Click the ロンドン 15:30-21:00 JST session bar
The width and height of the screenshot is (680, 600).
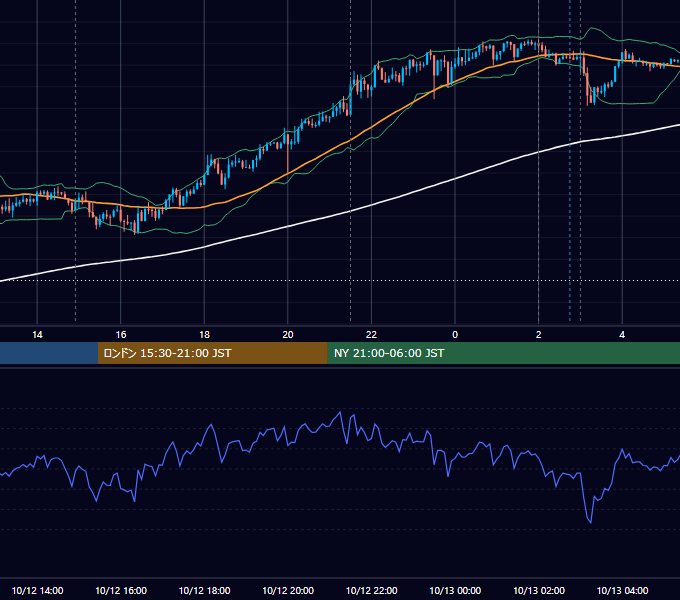tap(212, 353)
